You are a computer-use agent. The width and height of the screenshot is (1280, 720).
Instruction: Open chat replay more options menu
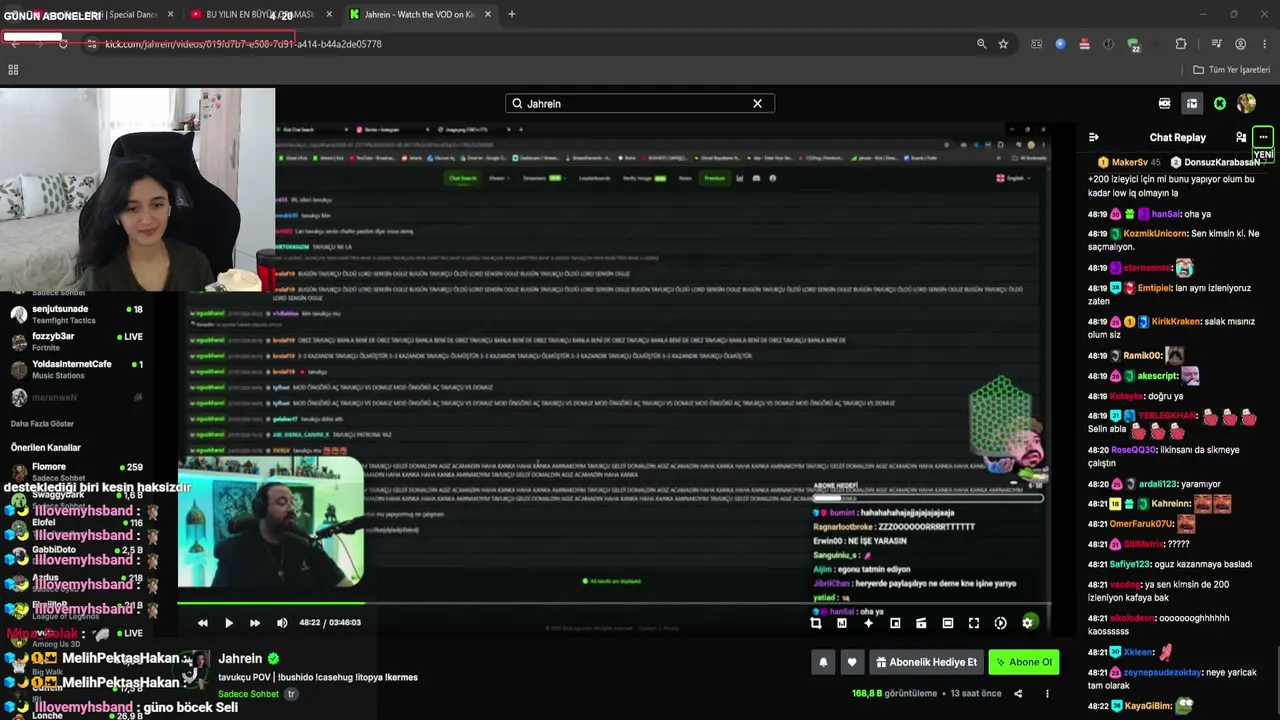click(1263, 137)
